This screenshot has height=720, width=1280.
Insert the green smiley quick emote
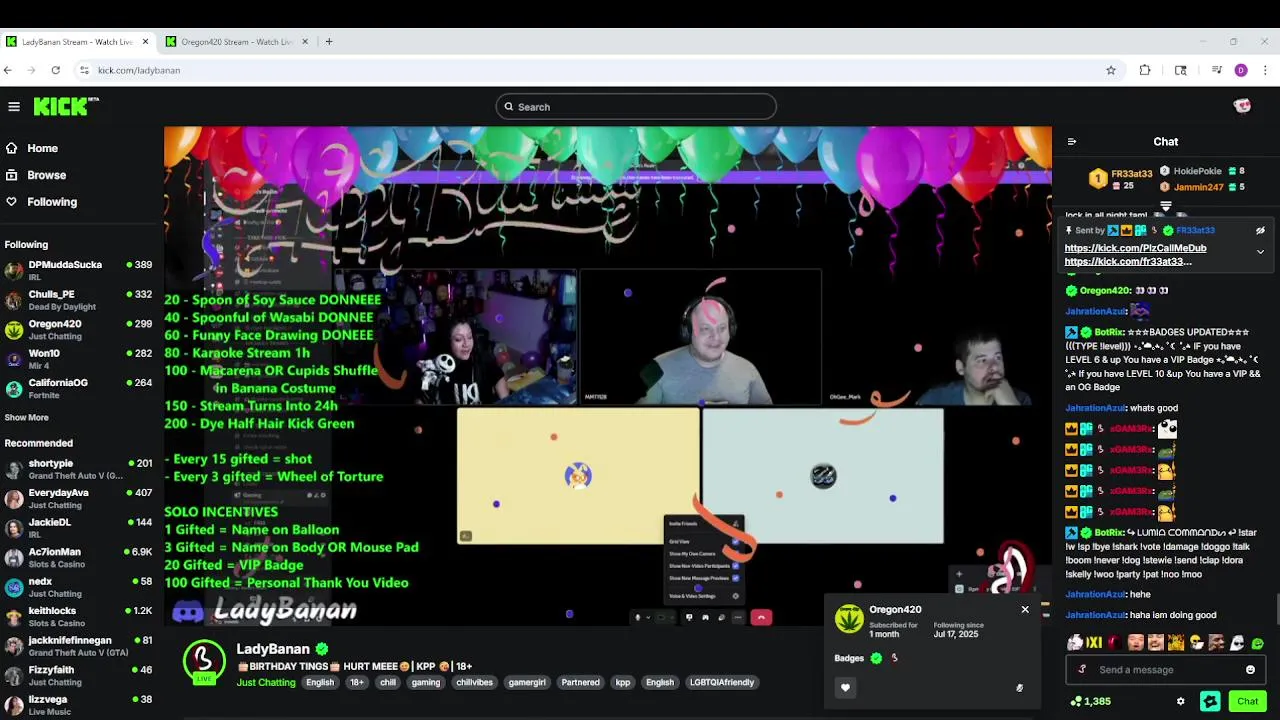(x=1257, y=643)
